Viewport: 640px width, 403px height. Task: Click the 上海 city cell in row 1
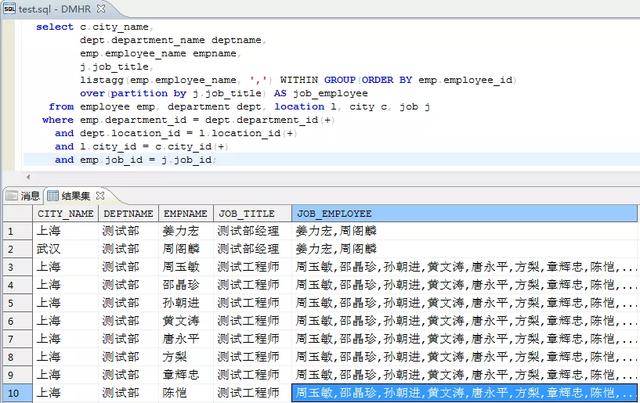click(65, 231)
